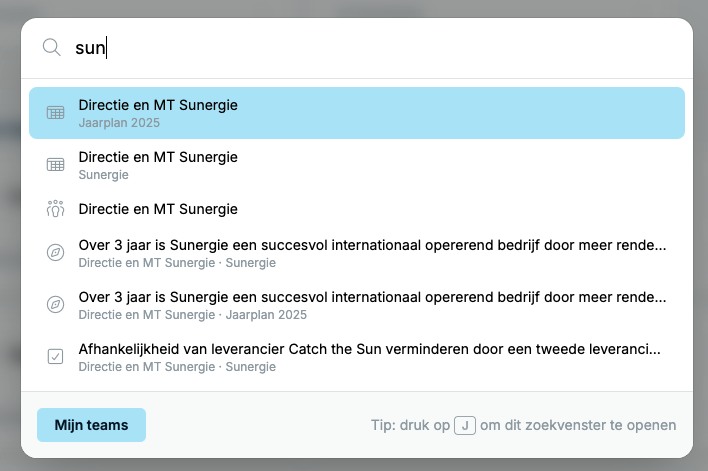Image resolution: width=708 pixels, height=471 pixels.
Task: Click the J keyboard shortcut key badge
Action: 465,425
